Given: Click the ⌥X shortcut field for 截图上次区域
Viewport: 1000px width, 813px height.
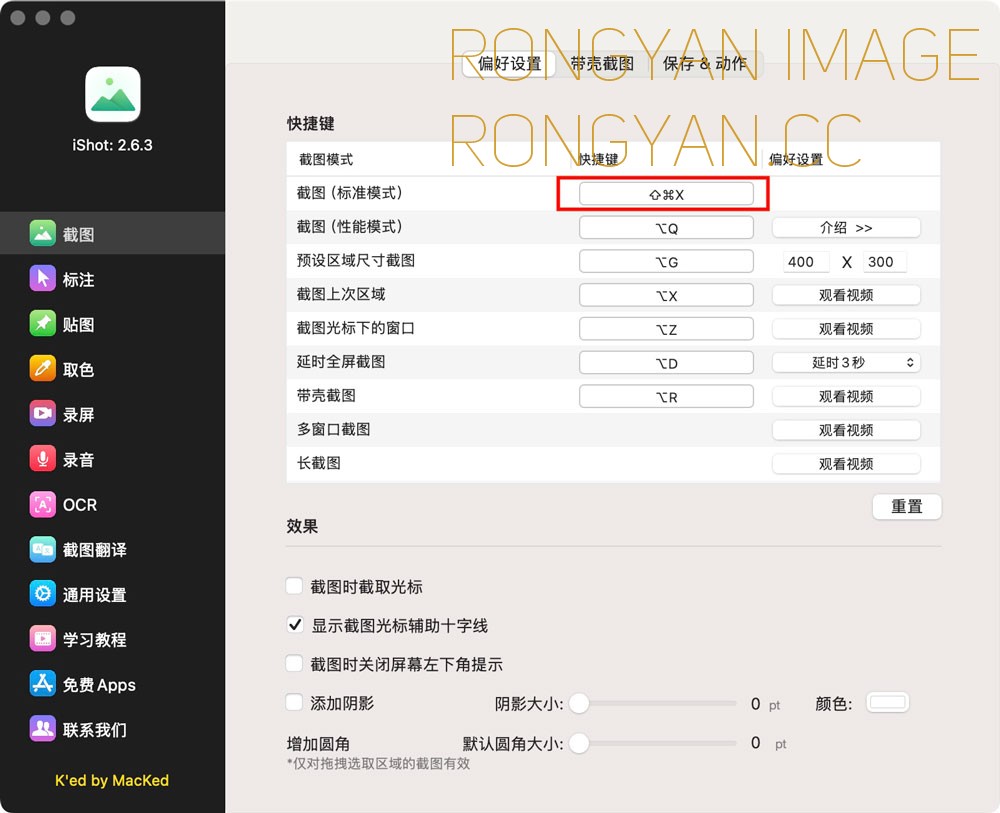Looking at the screenshot, I should click(666, 295).
